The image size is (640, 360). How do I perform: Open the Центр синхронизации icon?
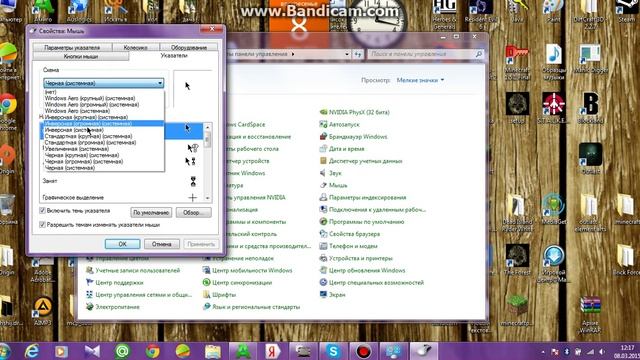207,282
